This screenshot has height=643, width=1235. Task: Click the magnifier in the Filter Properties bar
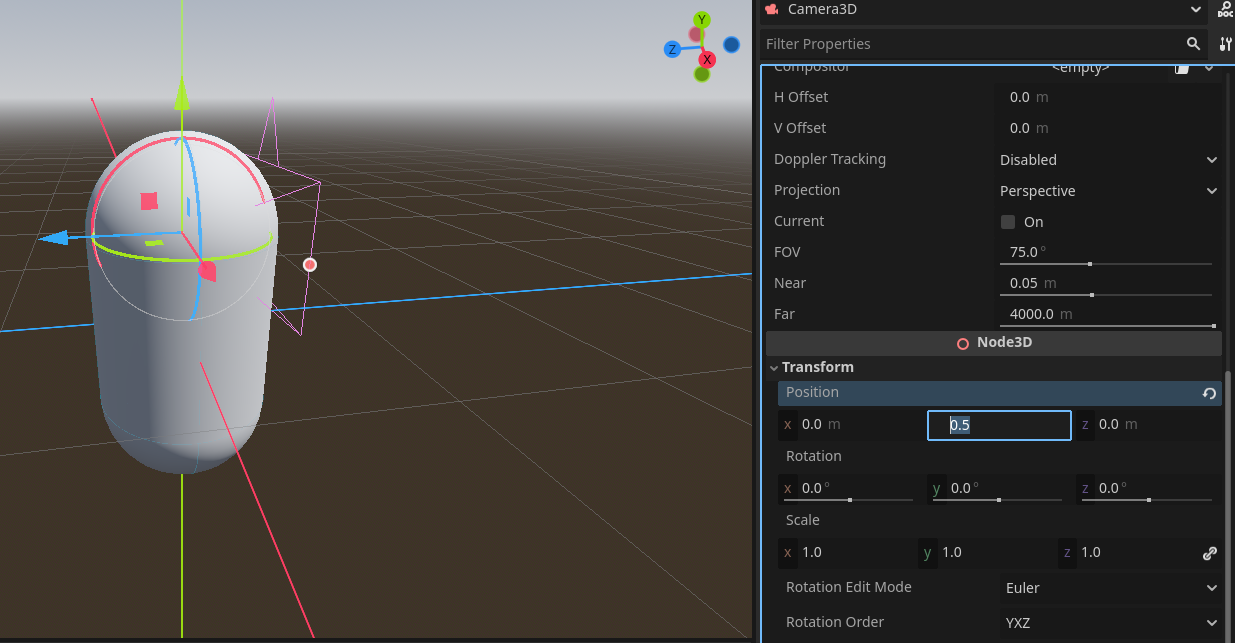coord(1193,44)
